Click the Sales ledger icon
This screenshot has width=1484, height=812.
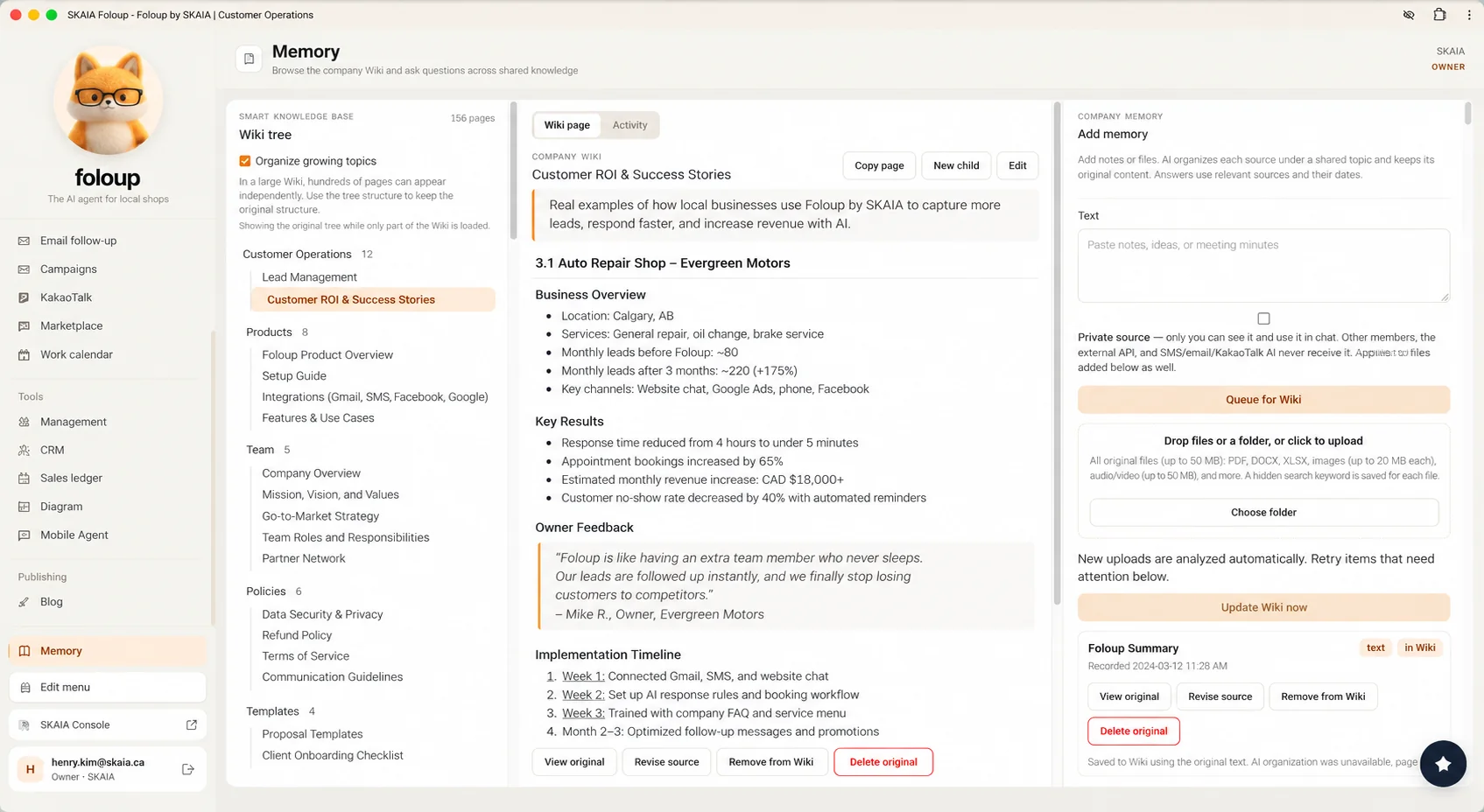click(x=24, y=478)
